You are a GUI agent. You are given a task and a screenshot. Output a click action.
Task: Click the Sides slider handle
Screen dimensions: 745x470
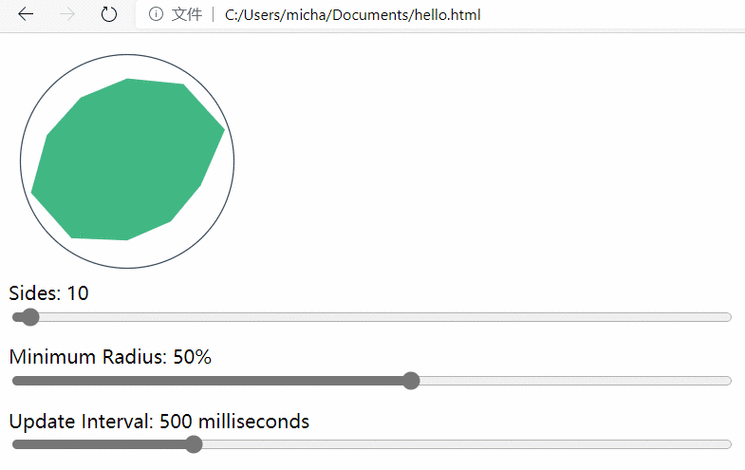[x=30, y=317]
